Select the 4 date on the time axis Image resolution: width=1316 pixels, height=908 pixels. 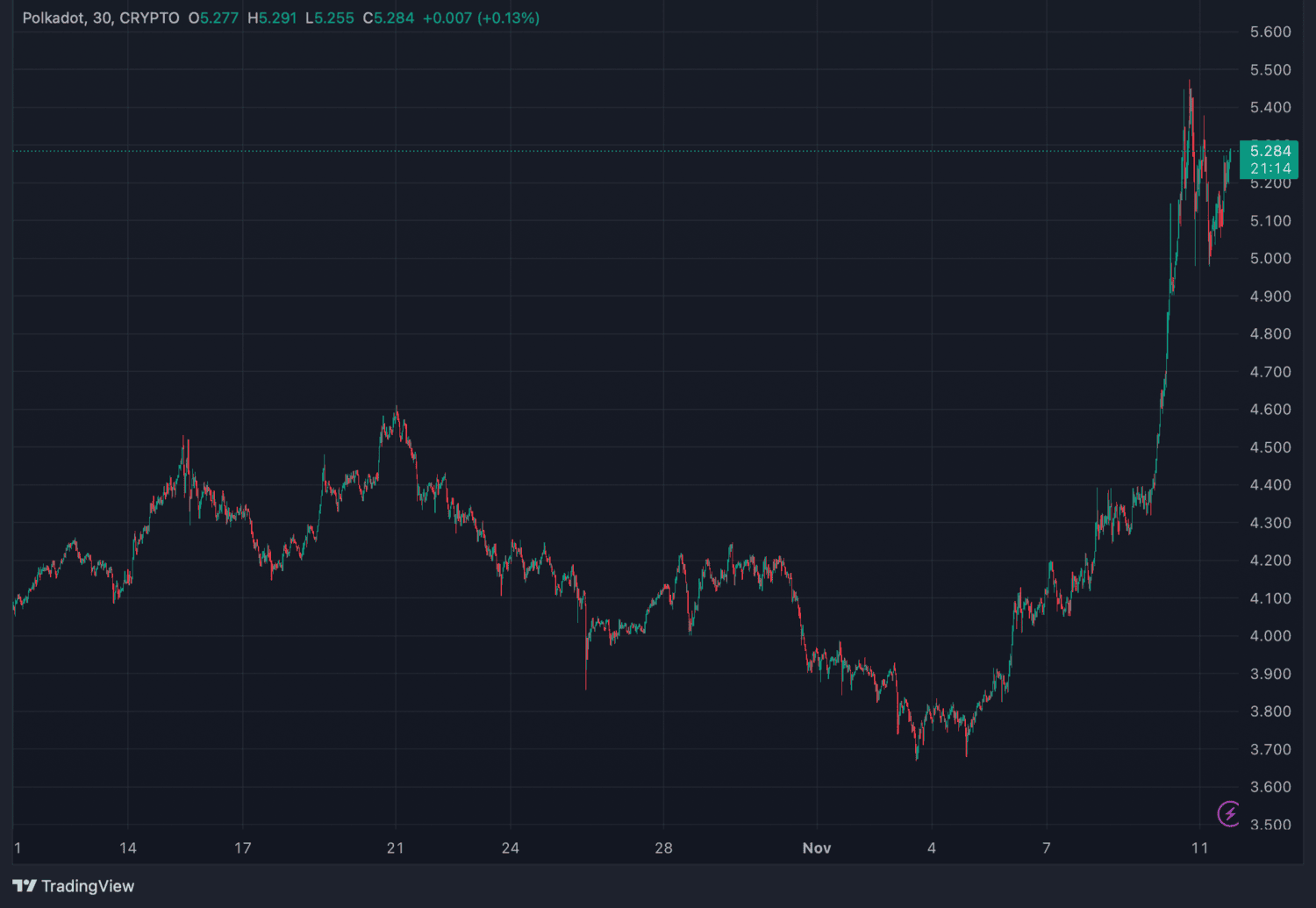(x=932, y=847)
